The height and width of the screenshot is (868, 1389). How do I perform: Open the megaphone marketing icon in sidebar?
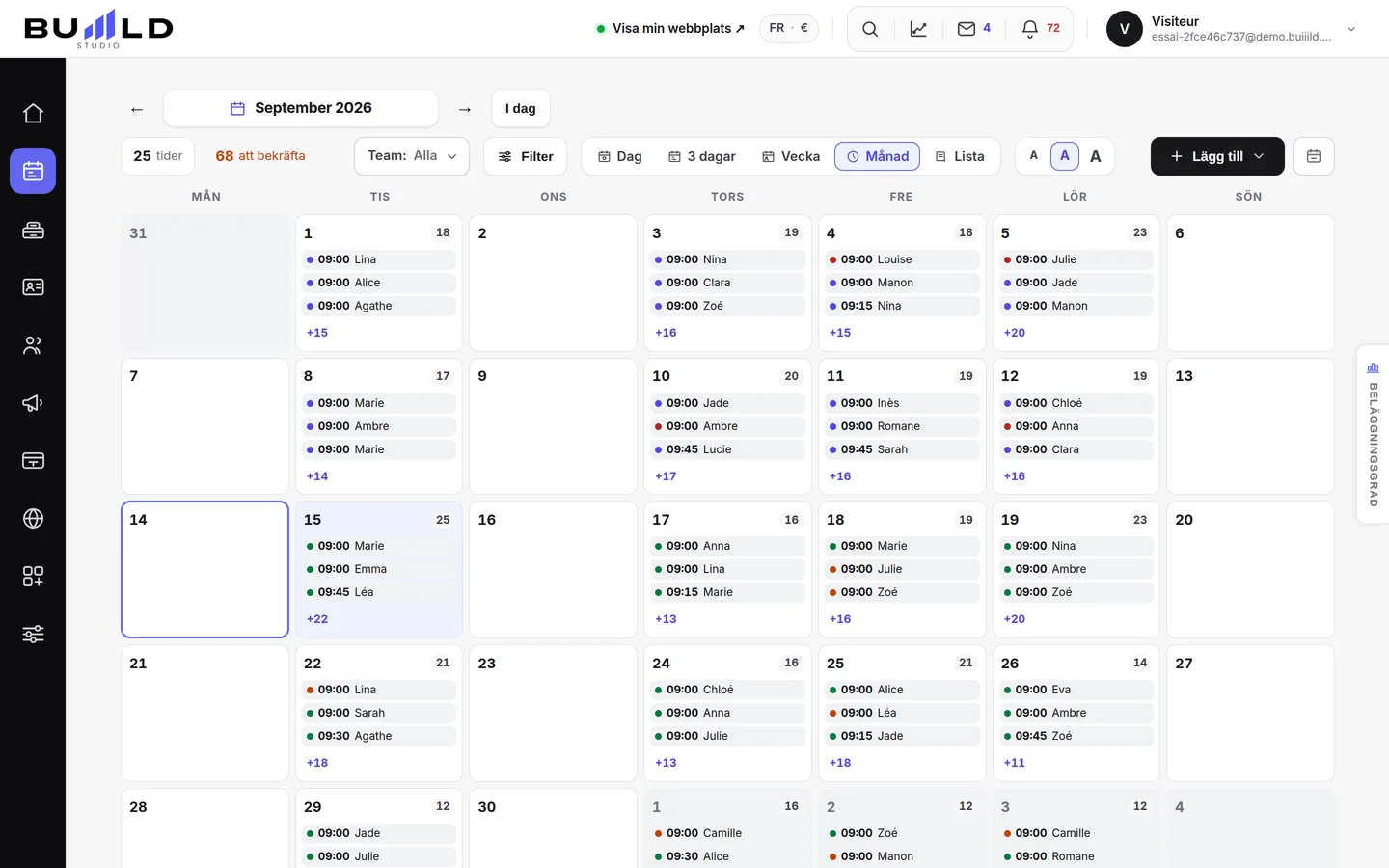point(33,402)
